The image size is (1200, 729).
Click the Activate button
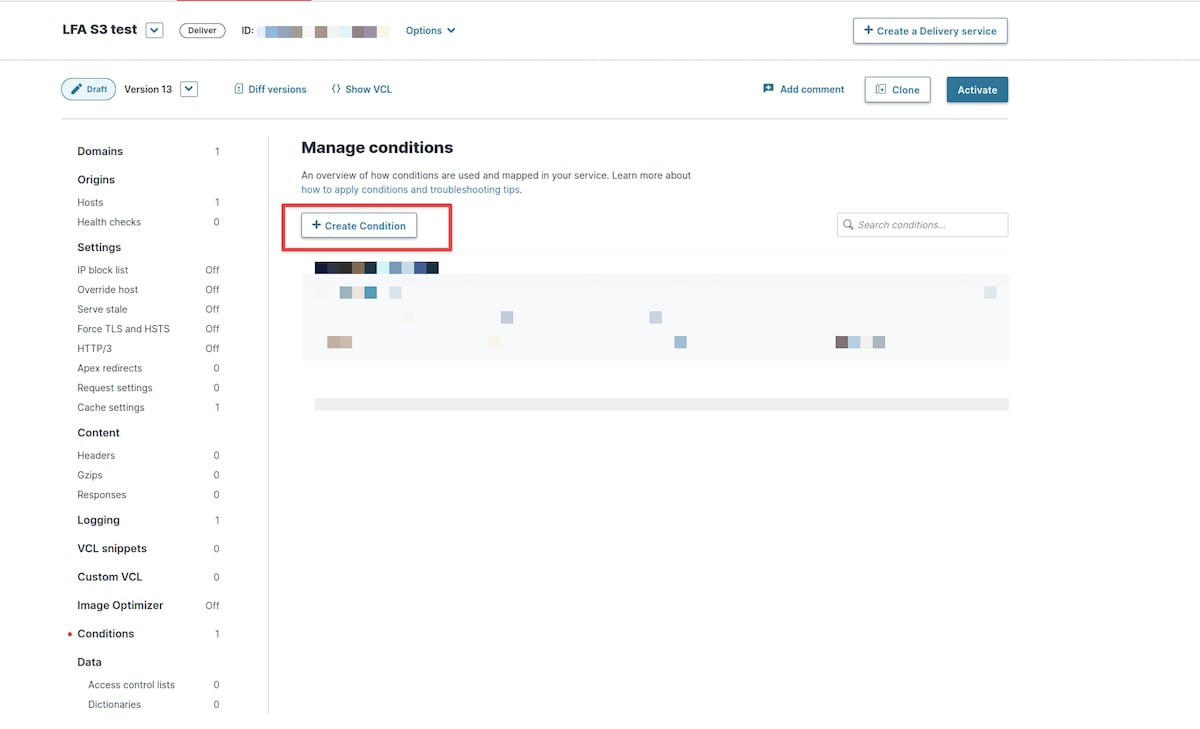(977, 89)
